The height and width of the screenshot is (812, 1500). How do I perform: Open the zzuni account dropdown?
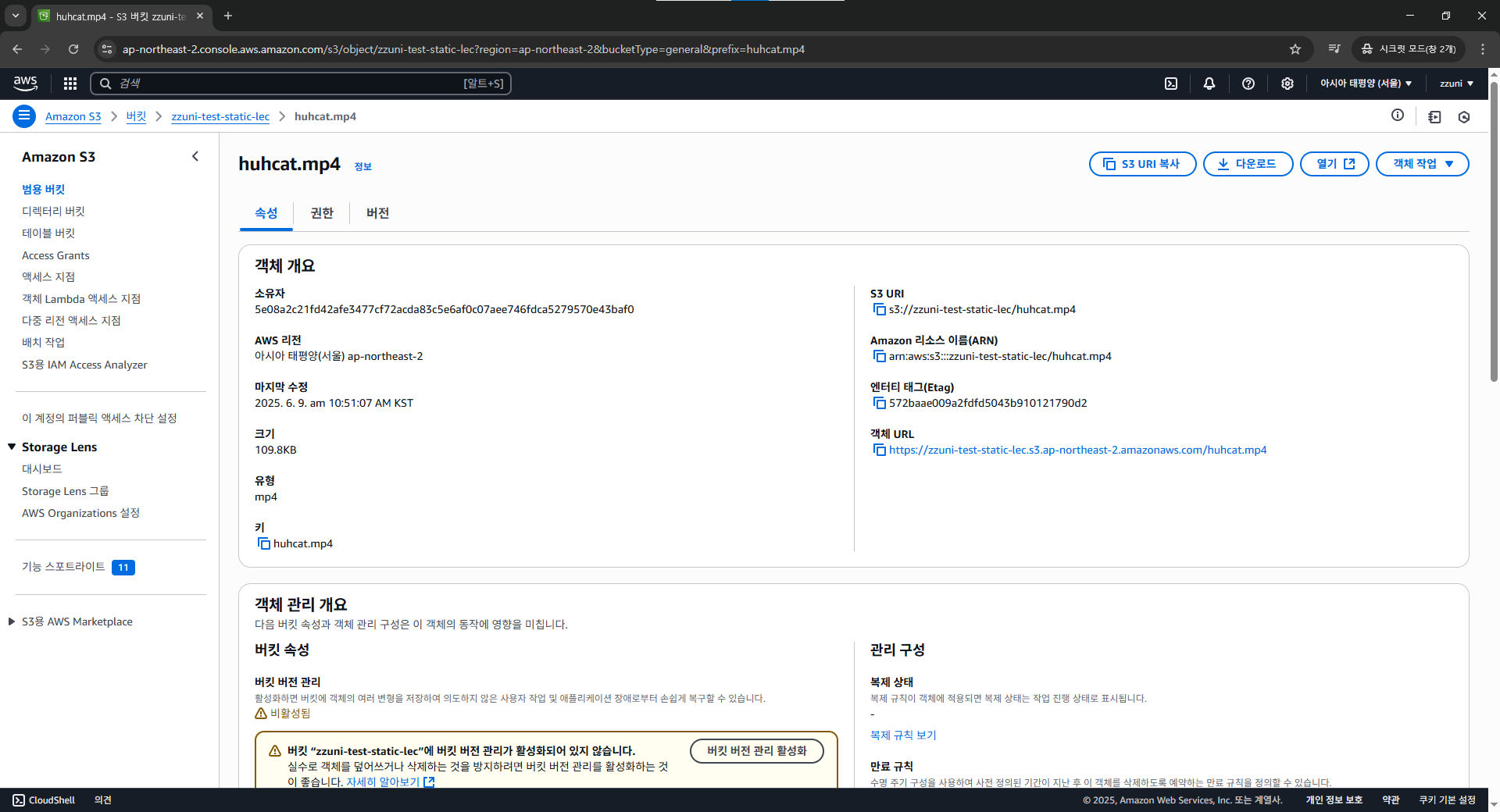[1456, 84]
